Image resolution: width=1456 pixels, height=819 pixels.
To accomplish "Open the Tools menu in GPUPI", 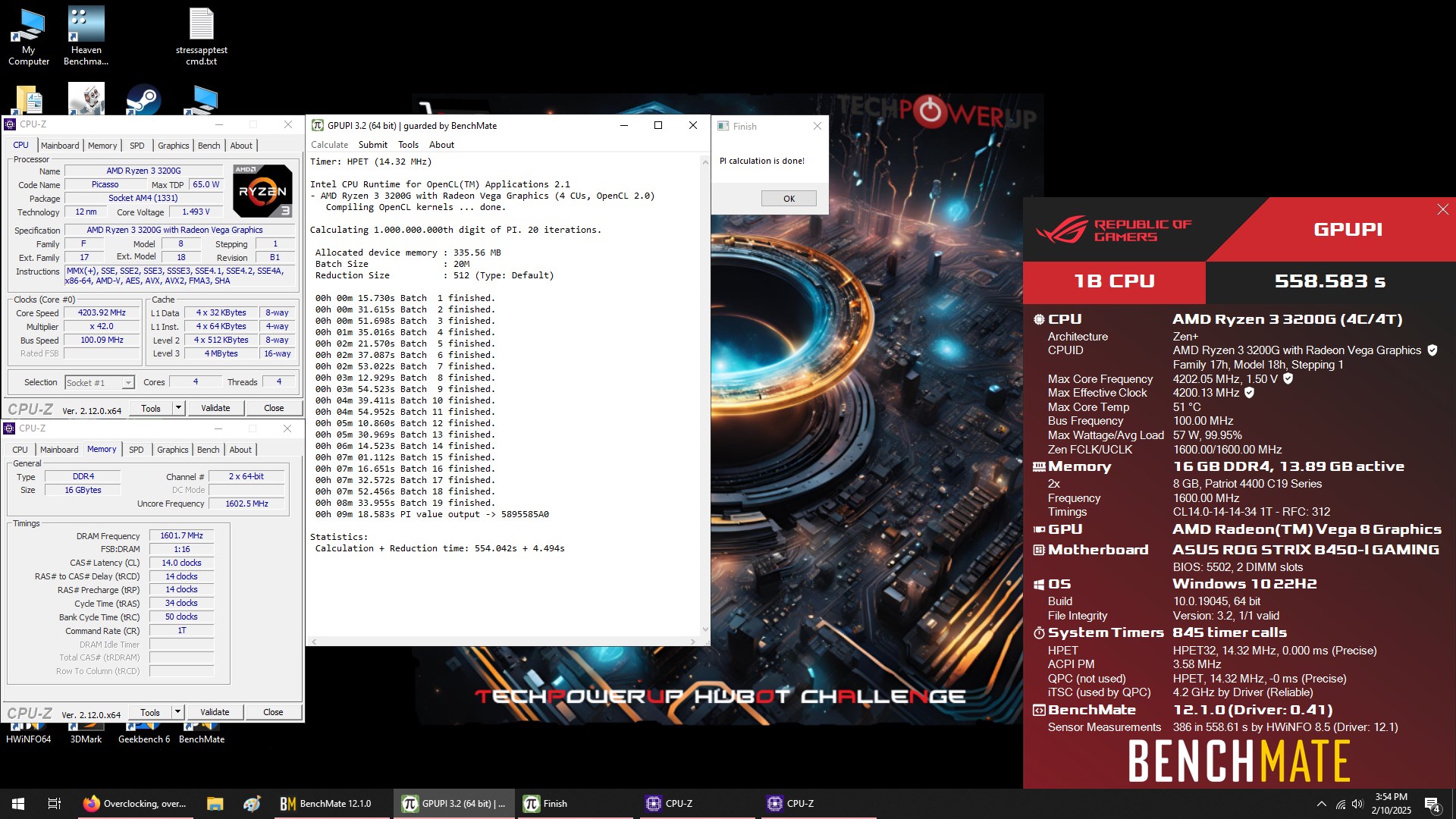I will tap(408, 145).
